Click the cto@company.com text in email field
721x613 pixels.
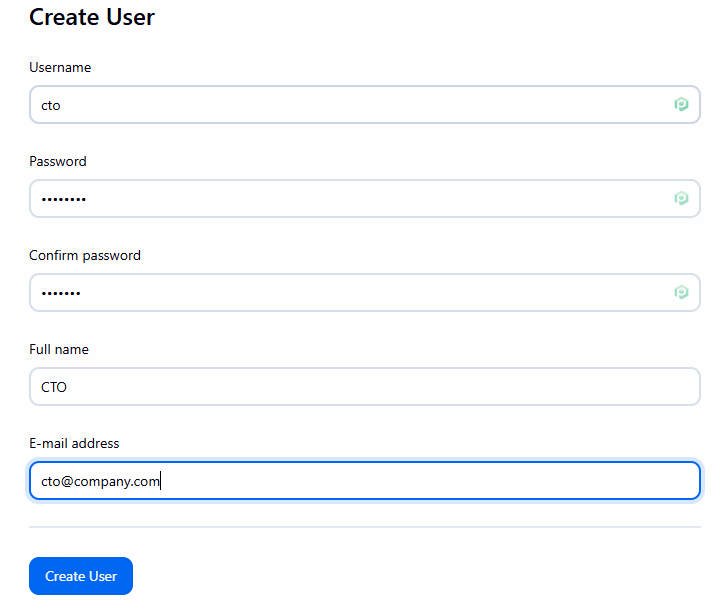tap(100, 481)
